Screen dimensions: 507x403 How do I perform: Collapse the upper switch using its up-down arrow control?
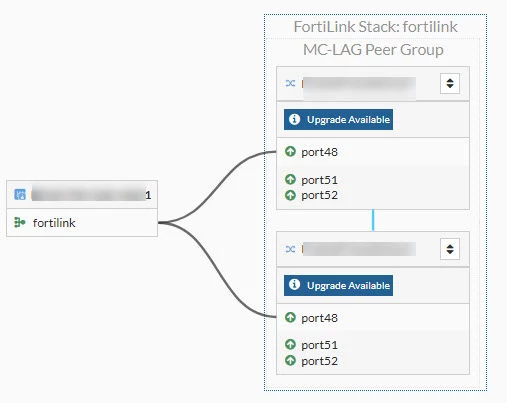pos(450,83)
